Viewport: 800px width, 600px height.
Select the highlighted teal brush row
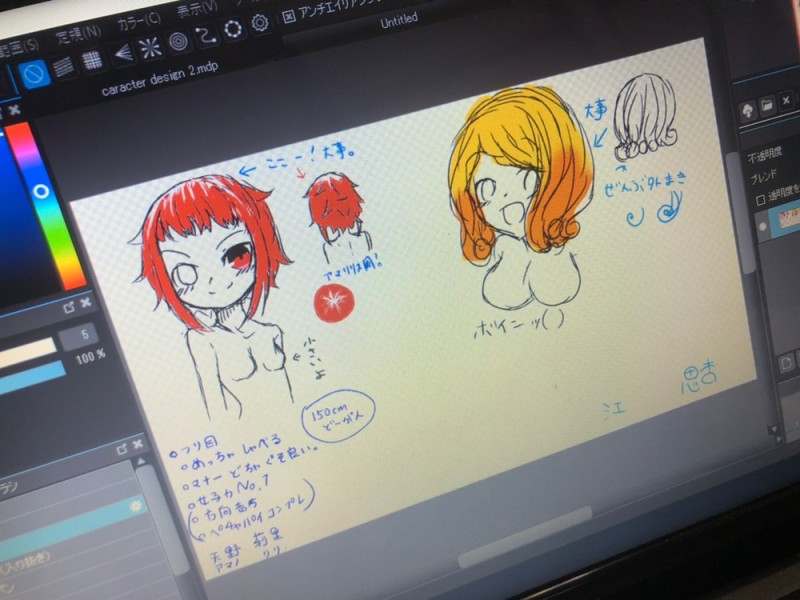click(x=71, y=529)
